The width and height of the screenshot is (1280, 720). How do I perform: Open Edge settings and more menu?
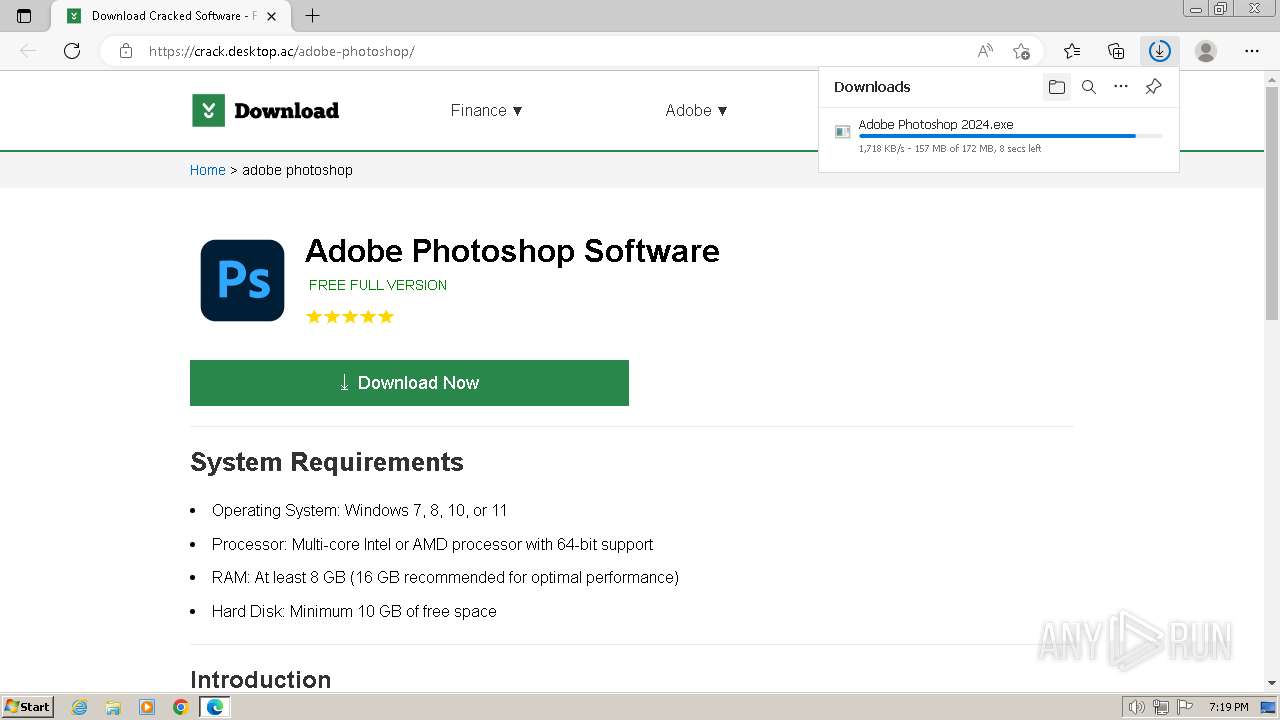click(x=1252, y=51)
